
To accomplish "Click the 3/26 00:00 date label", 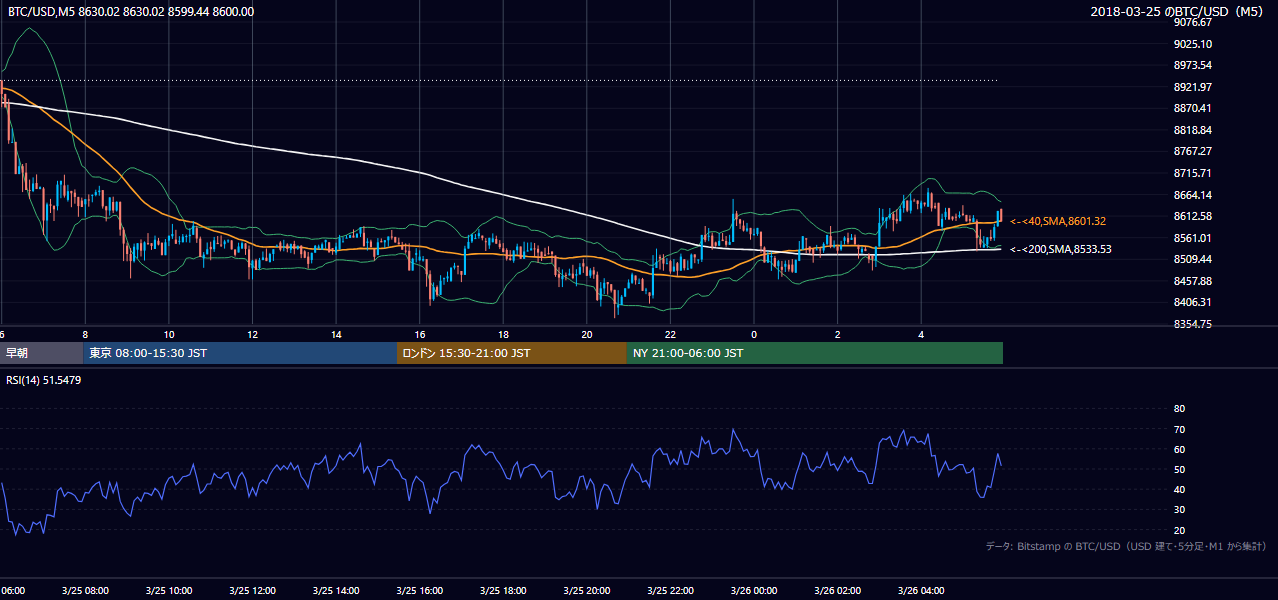I will (x=754, y=591).
